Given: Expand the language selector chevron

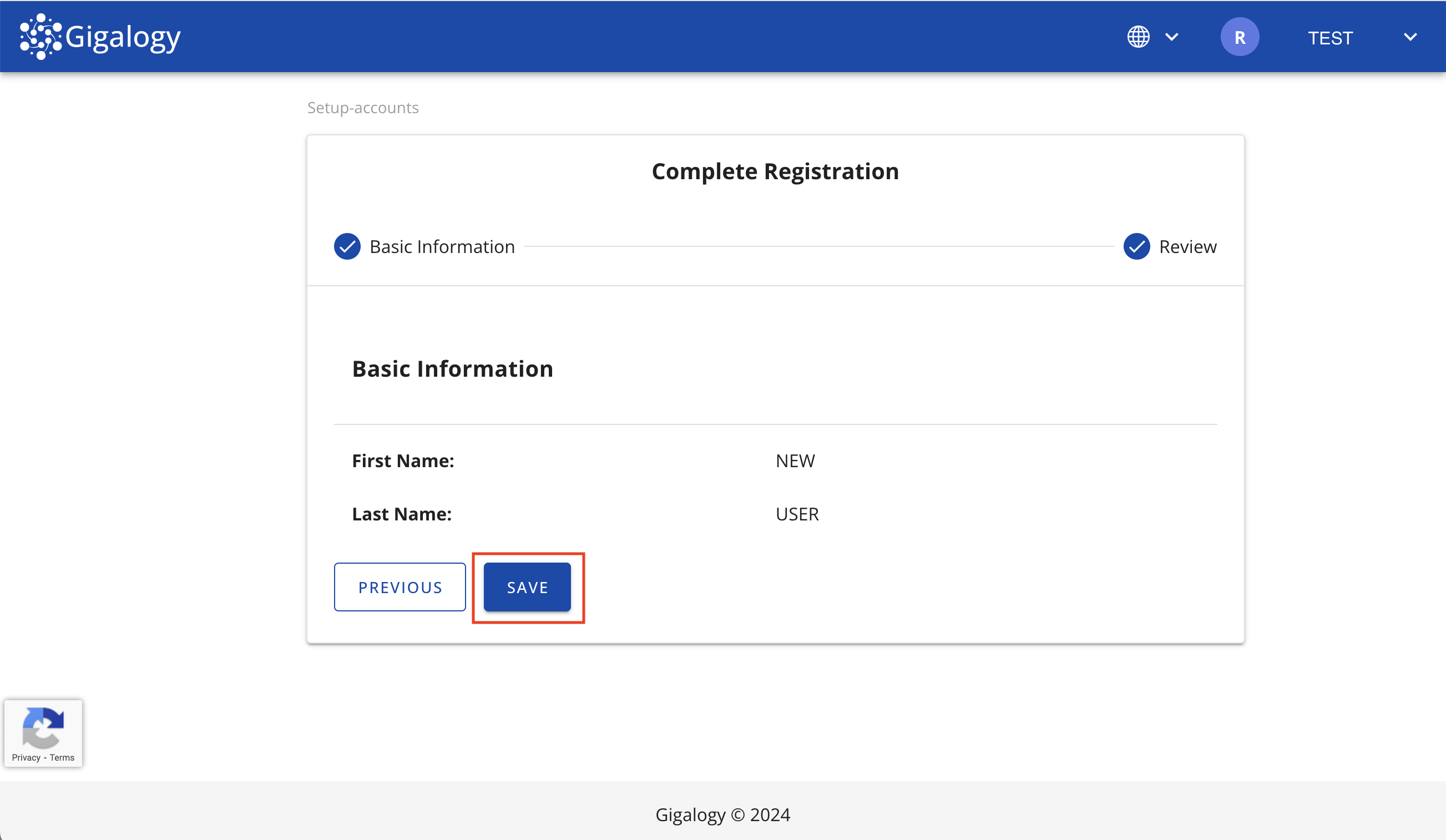Looking at the screenshot, I should (x=1172, y=36).
